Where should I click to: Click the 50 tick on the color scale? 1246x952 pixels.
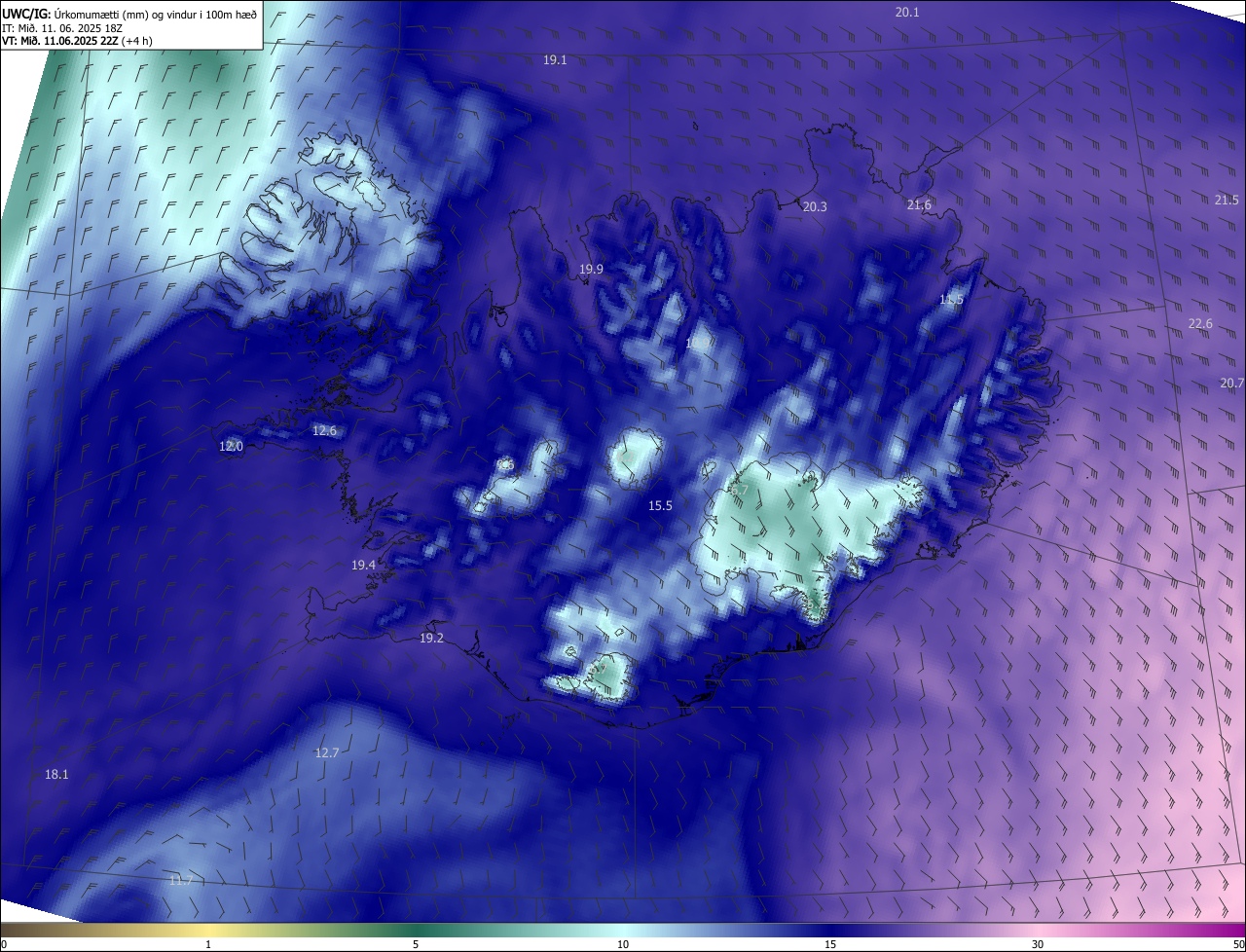pos(1238,944)
